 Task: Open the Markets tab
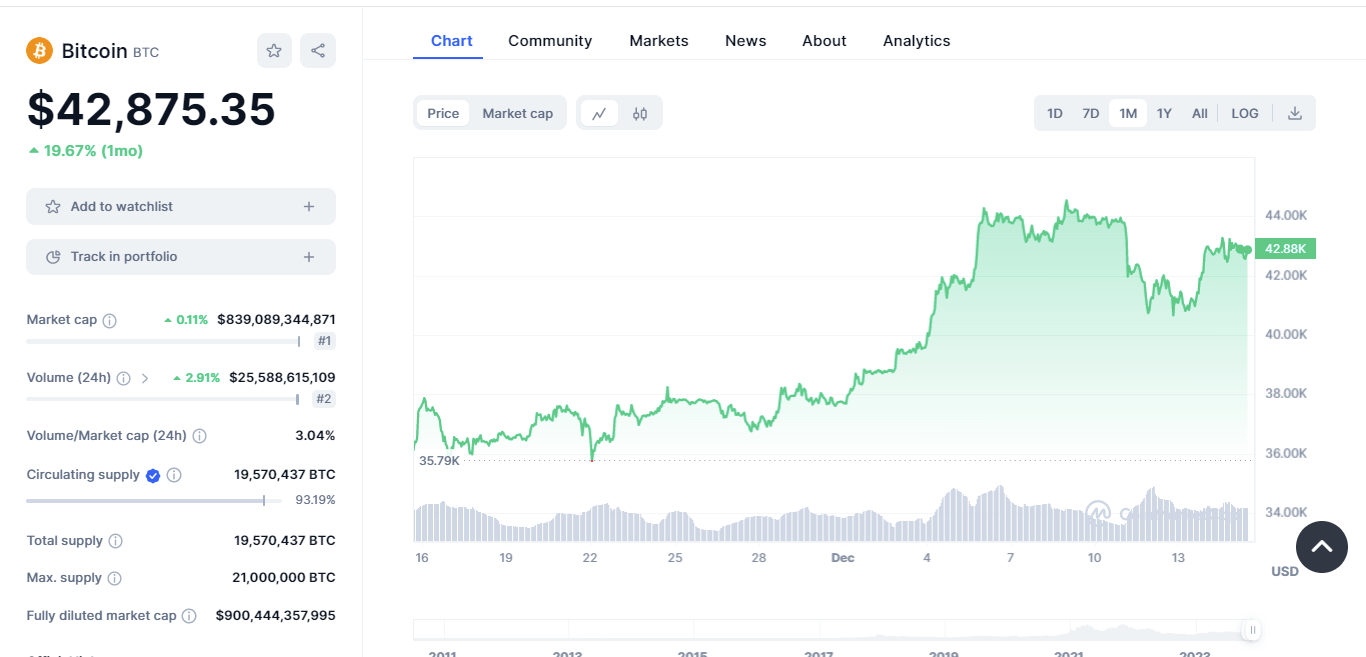click(x=659, y=41)
